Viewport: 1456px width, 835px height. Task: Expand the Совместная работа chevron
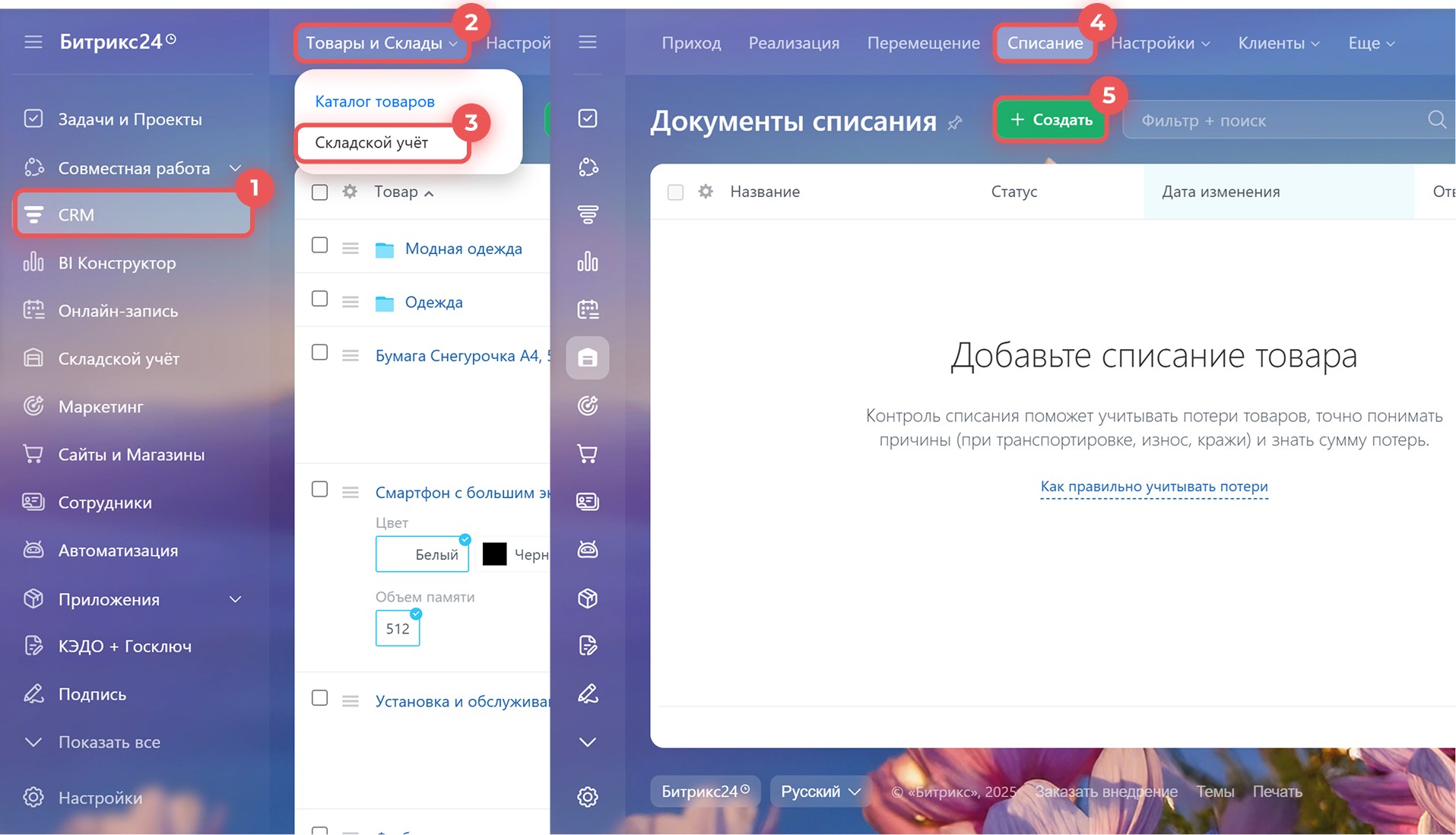pos(236,168)
